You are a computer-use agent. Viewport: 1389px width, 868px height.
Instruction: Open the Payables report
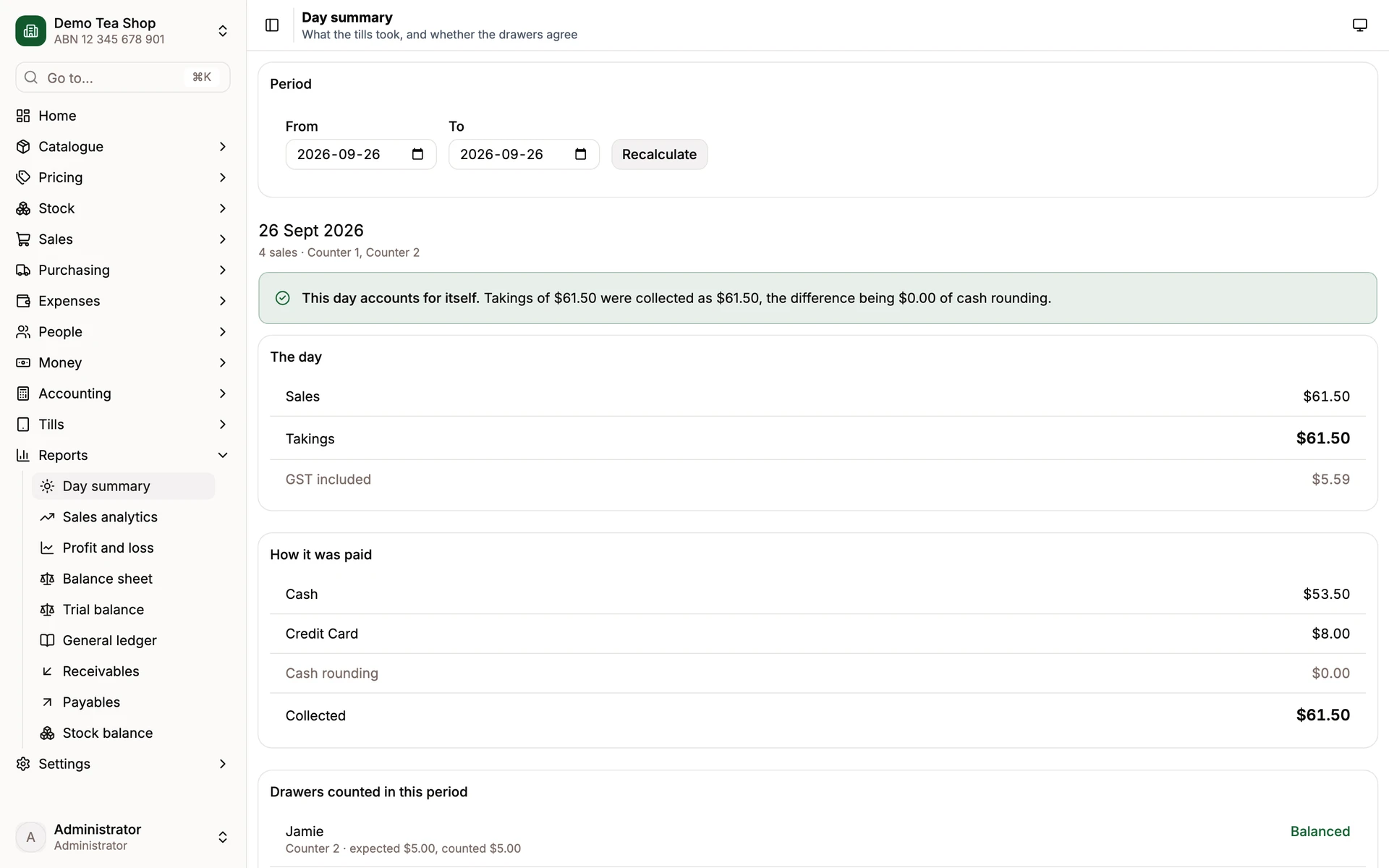tap(123, 702)
